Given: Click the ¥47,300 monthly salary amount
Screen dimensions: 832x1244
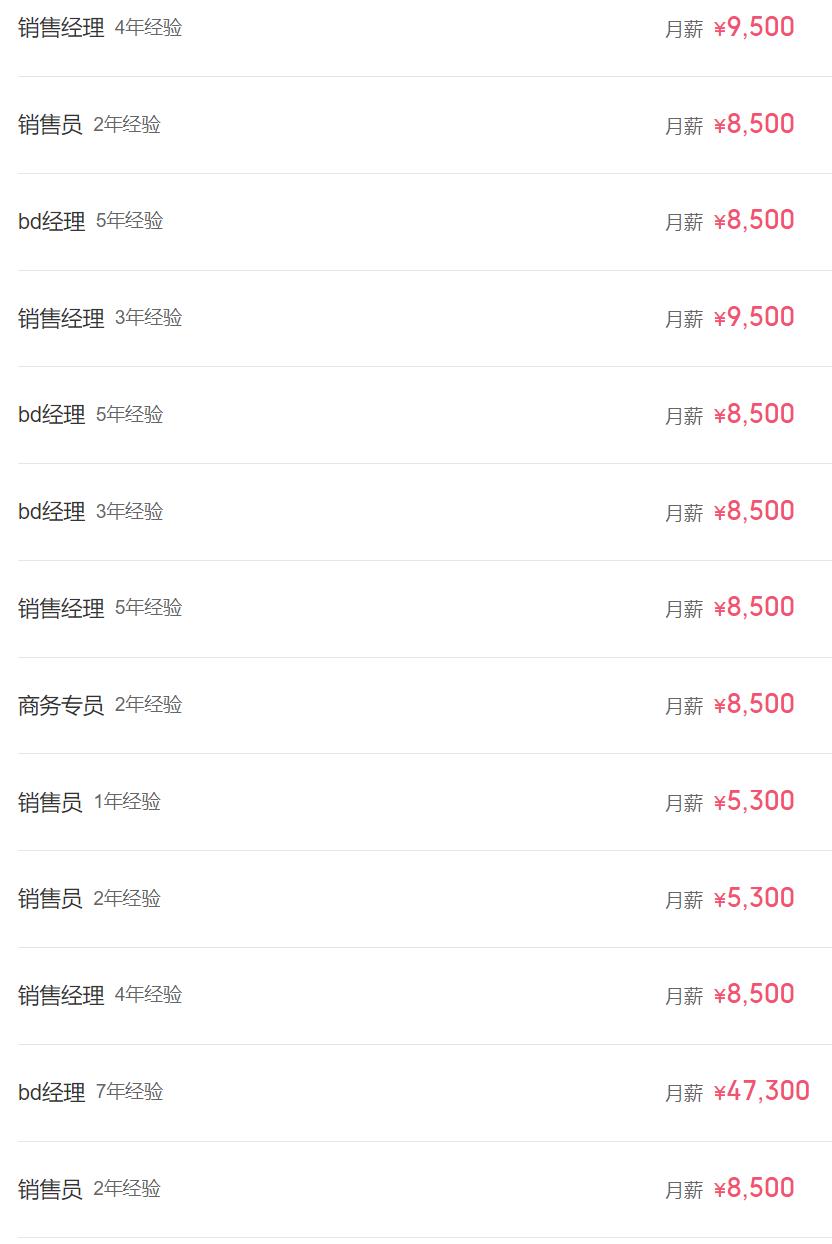Looking at the screenshot, I should pos(762,1092).
